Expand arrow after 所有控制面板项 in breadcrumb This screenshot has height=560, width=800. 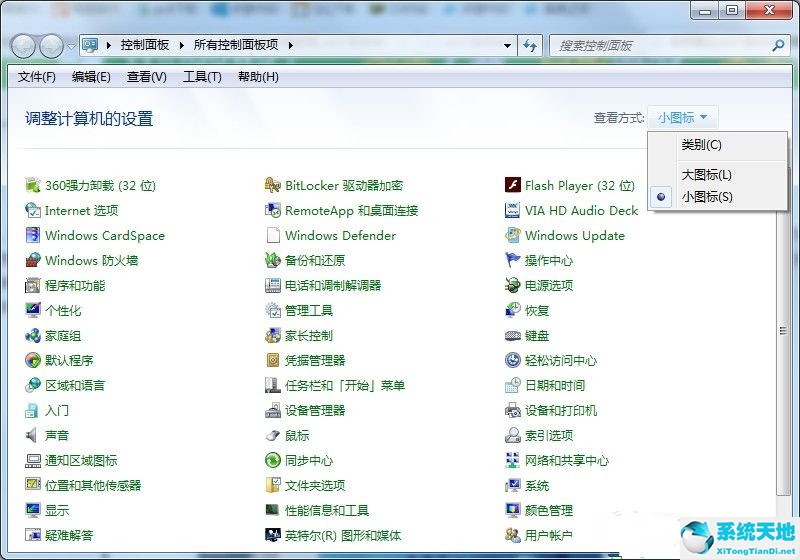[x=291, y=45]
